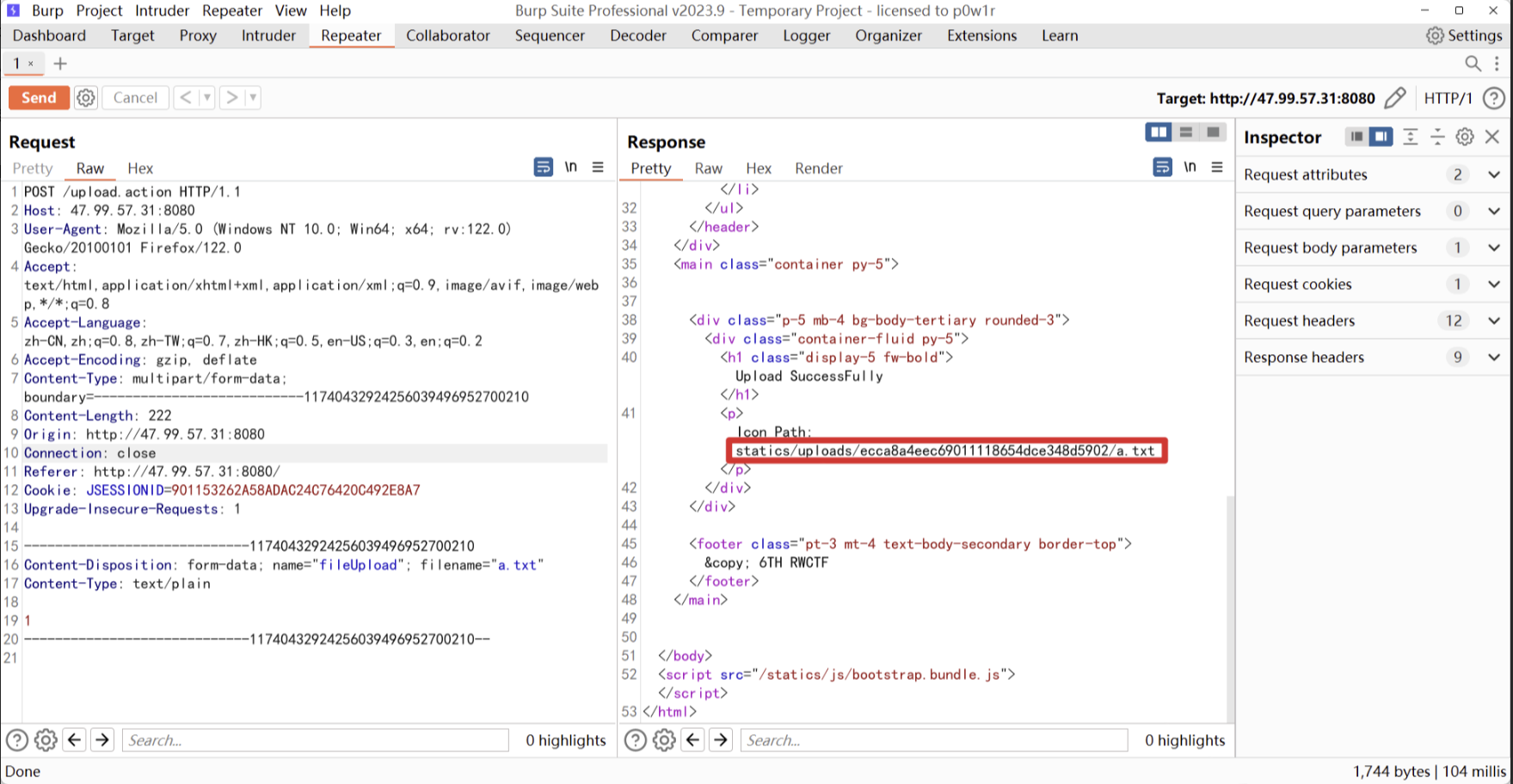Open request search settings gear

click(46, 740)
